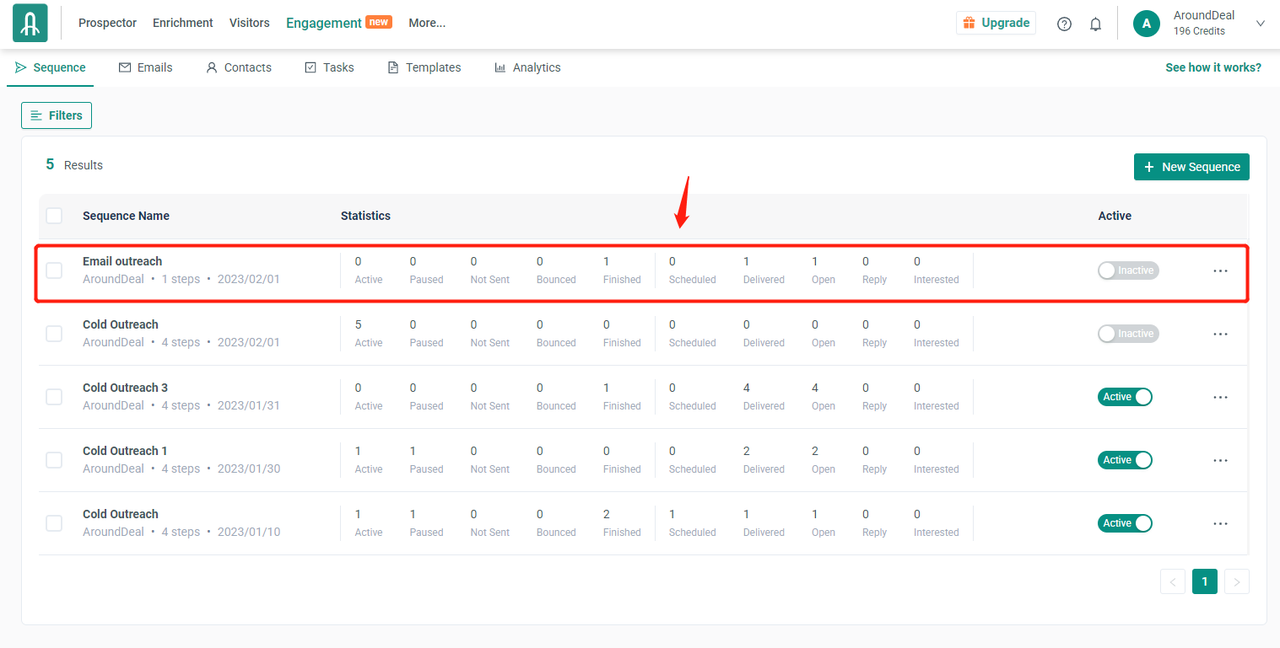Disable the Cold Outreach 3 active toggle
Viewport: 1280px width, 648px height.
[1125, 397]
